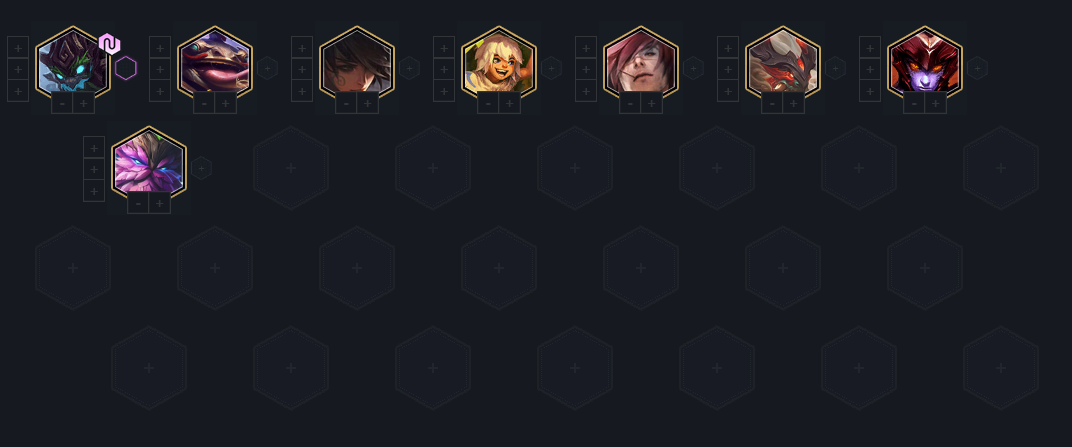This screenshot has height=447, width=1072.
Task: Click plus button under laughing blond champion
Action: point(510,103)
